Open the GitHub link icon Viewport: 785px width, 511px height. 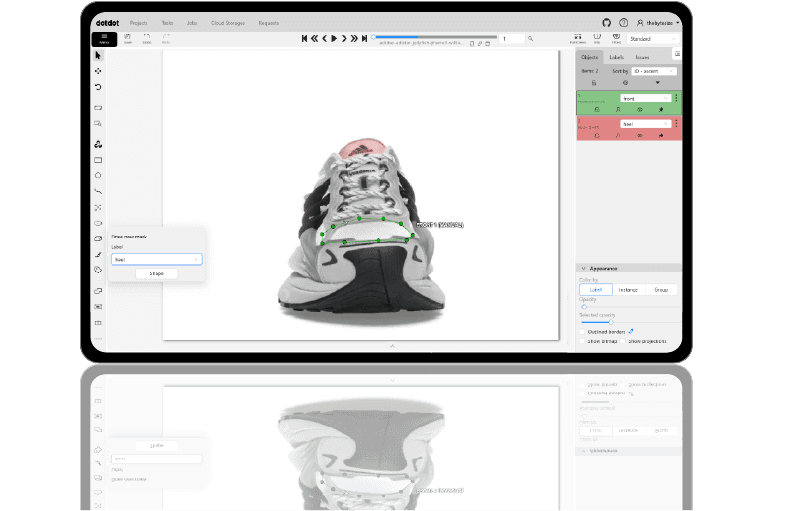tap(606, 23)
